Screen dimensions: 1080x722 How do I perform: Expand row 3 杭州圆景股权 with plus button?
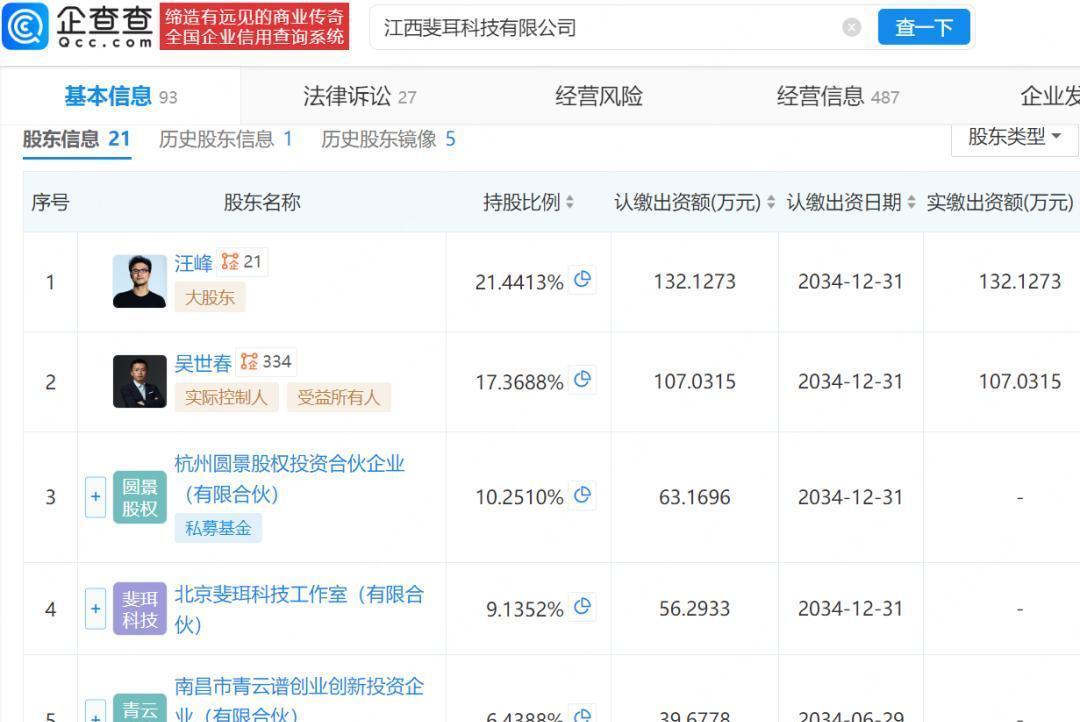[96, 497]
